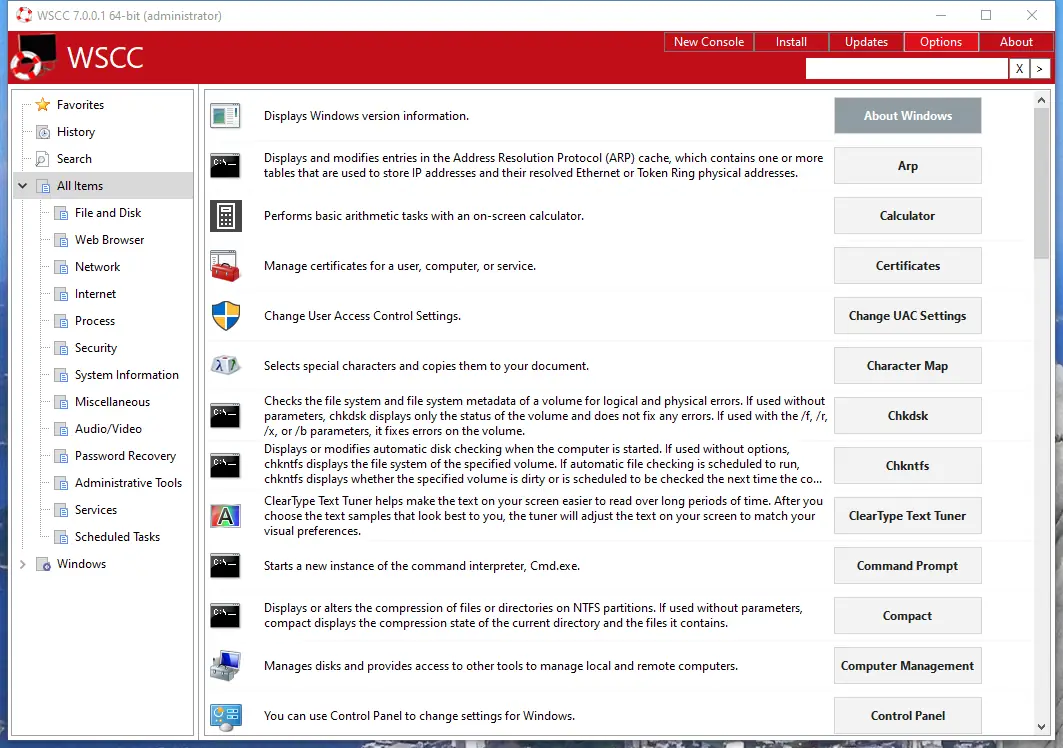This screenshot has width=1063, height=748.
Task: Click the Control Panel row icon
Action: click(x=226, y=717)
